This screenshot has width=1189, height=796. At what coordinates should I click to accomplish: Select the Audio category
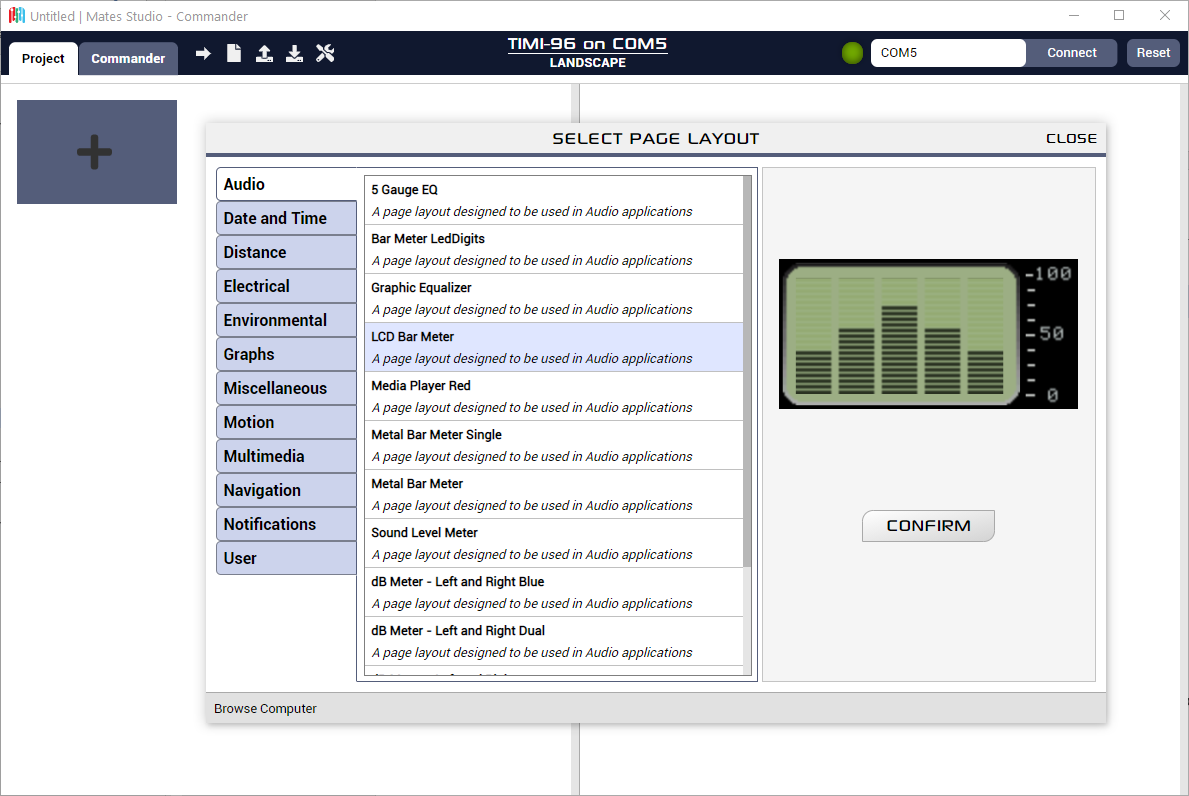click(287, 184)
